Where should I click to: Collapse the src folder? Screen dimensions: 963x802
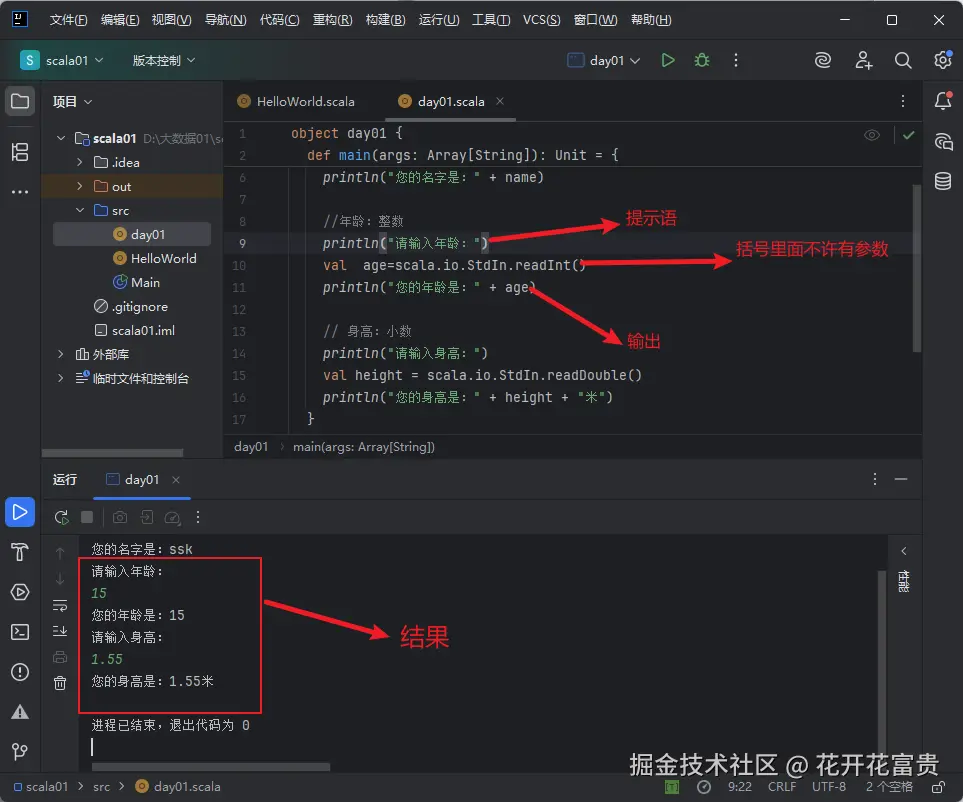[80, 210]
